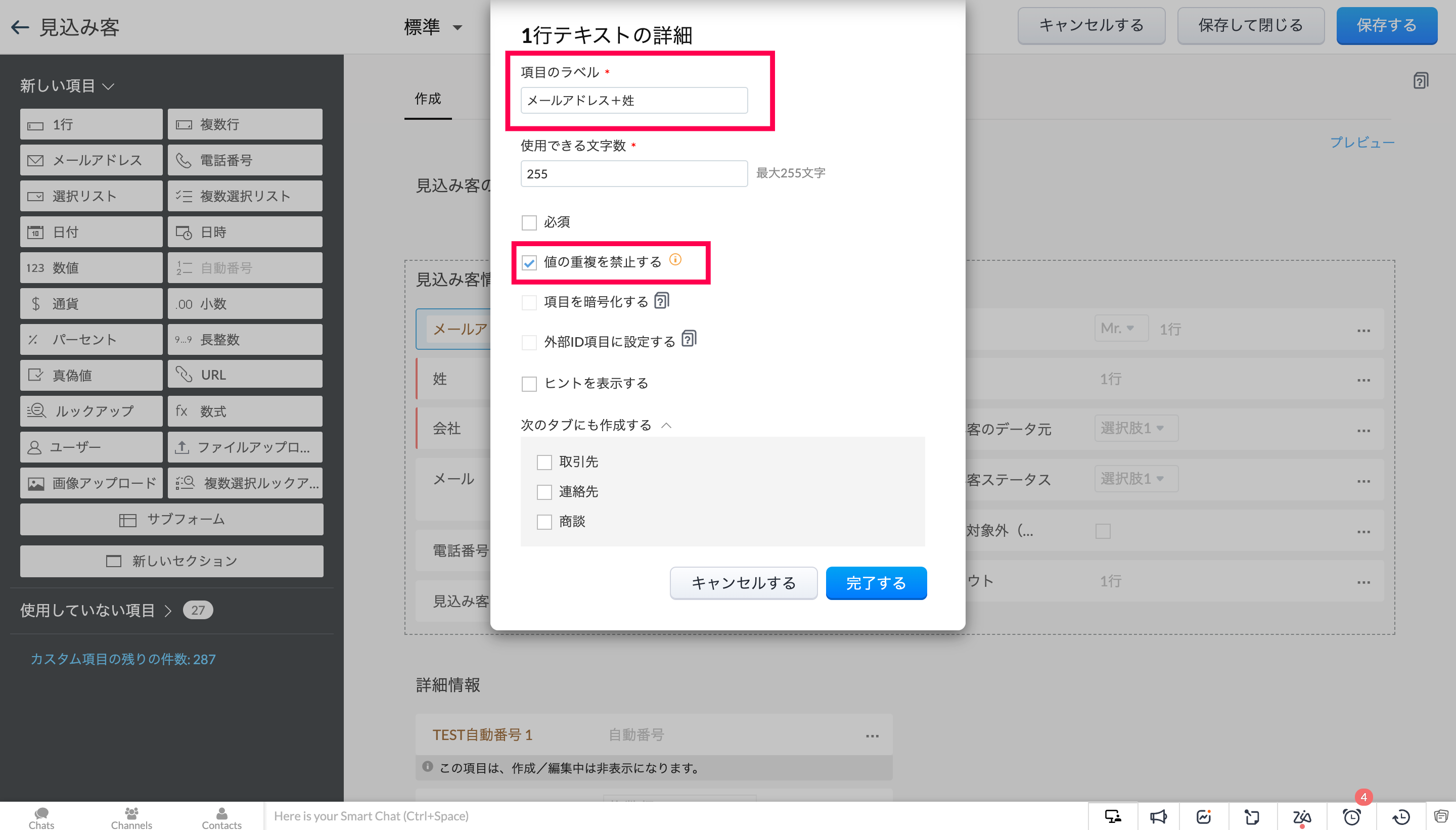Check the 連絡先 tab checkbox
Viewport: 1456px width, 830px height.
click(544, 492)
